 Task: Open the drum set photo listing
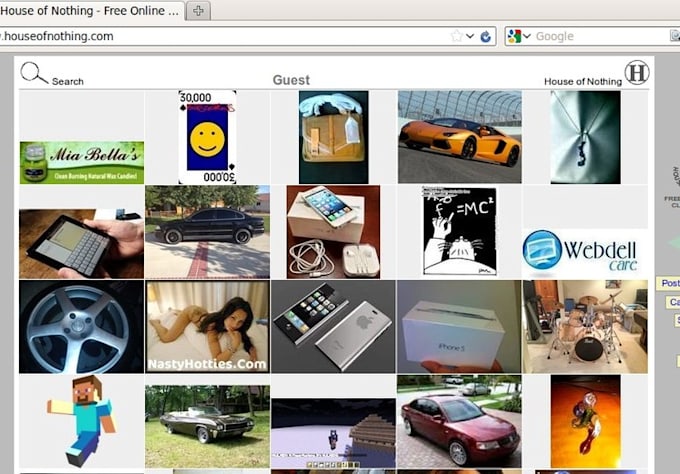click(x=585, y=327)
